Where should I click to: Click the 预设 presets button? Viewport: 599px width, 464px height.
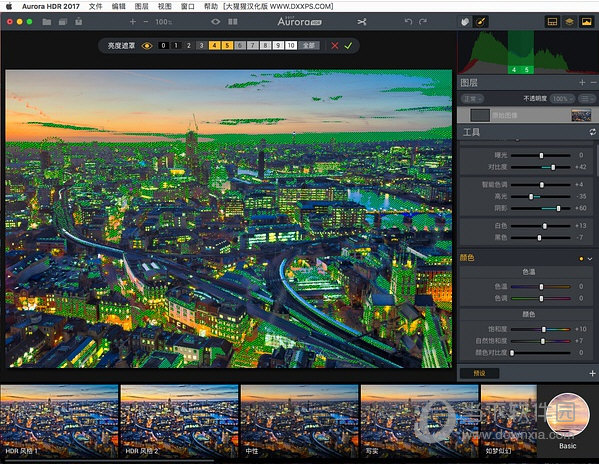479,373
